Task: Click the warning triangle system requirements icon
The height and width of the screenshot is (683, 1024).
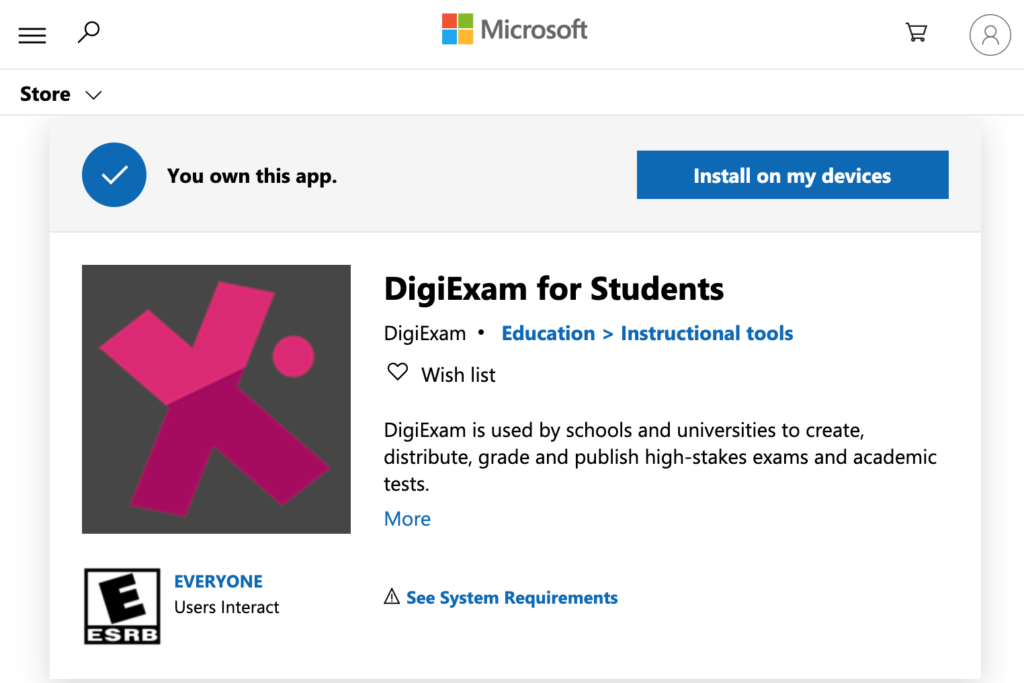Action: [392, 596]
